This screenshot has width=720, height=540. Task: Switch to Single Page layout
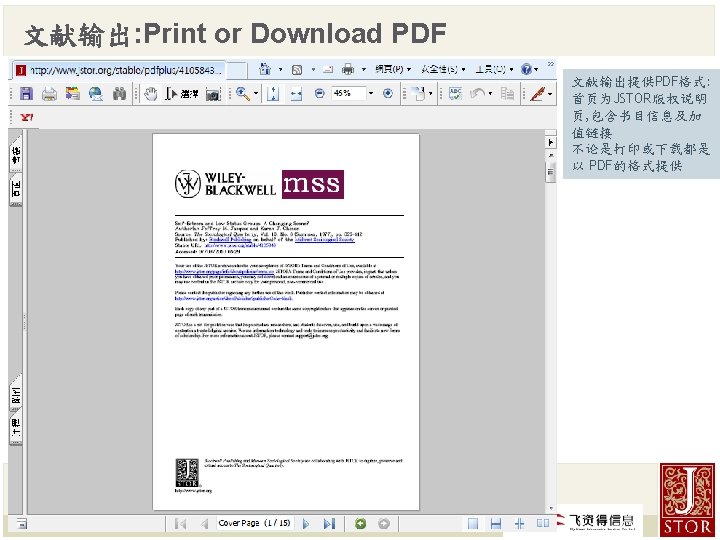coord(472,523)
